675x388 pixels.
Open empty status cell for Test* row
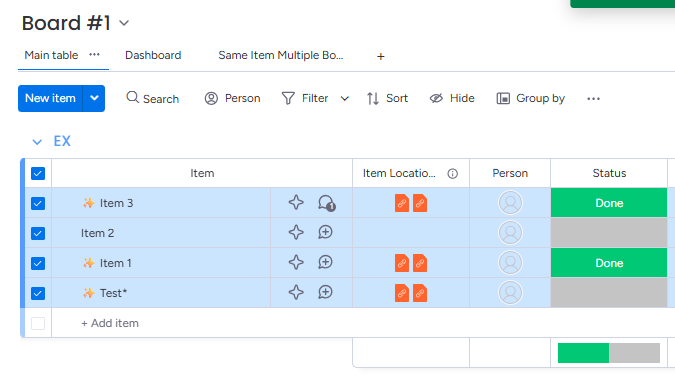609,293
